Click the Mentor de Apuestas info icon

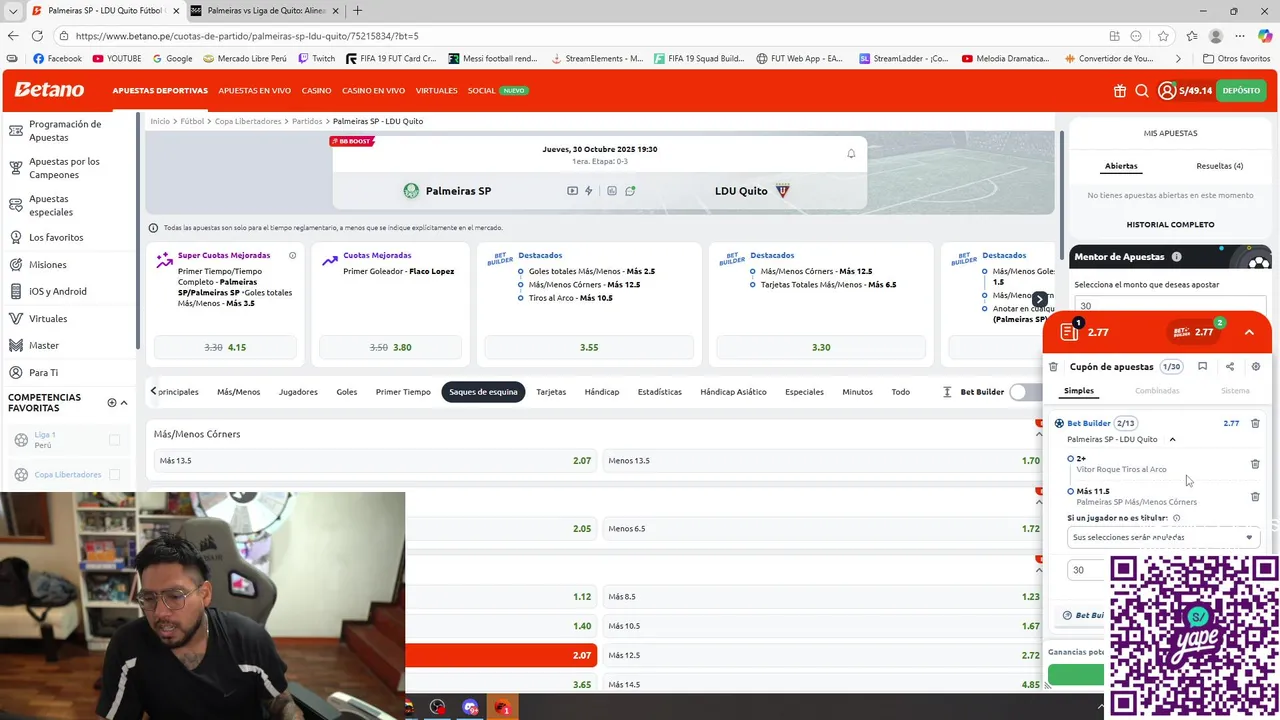point(1176,257)
